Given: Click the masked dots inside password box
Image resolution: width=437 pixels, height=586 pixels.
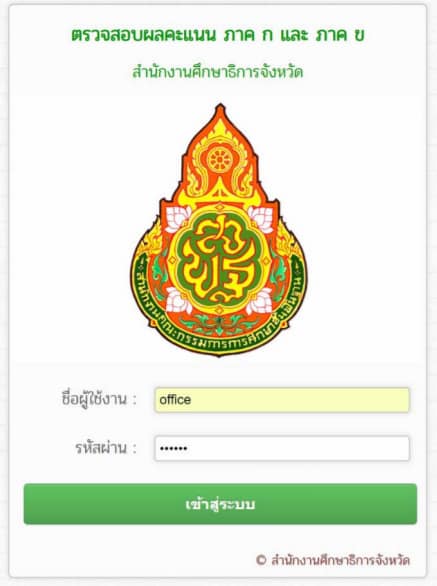Looking at the screenshot, I should pyautogui.click(x=173, y=448).
